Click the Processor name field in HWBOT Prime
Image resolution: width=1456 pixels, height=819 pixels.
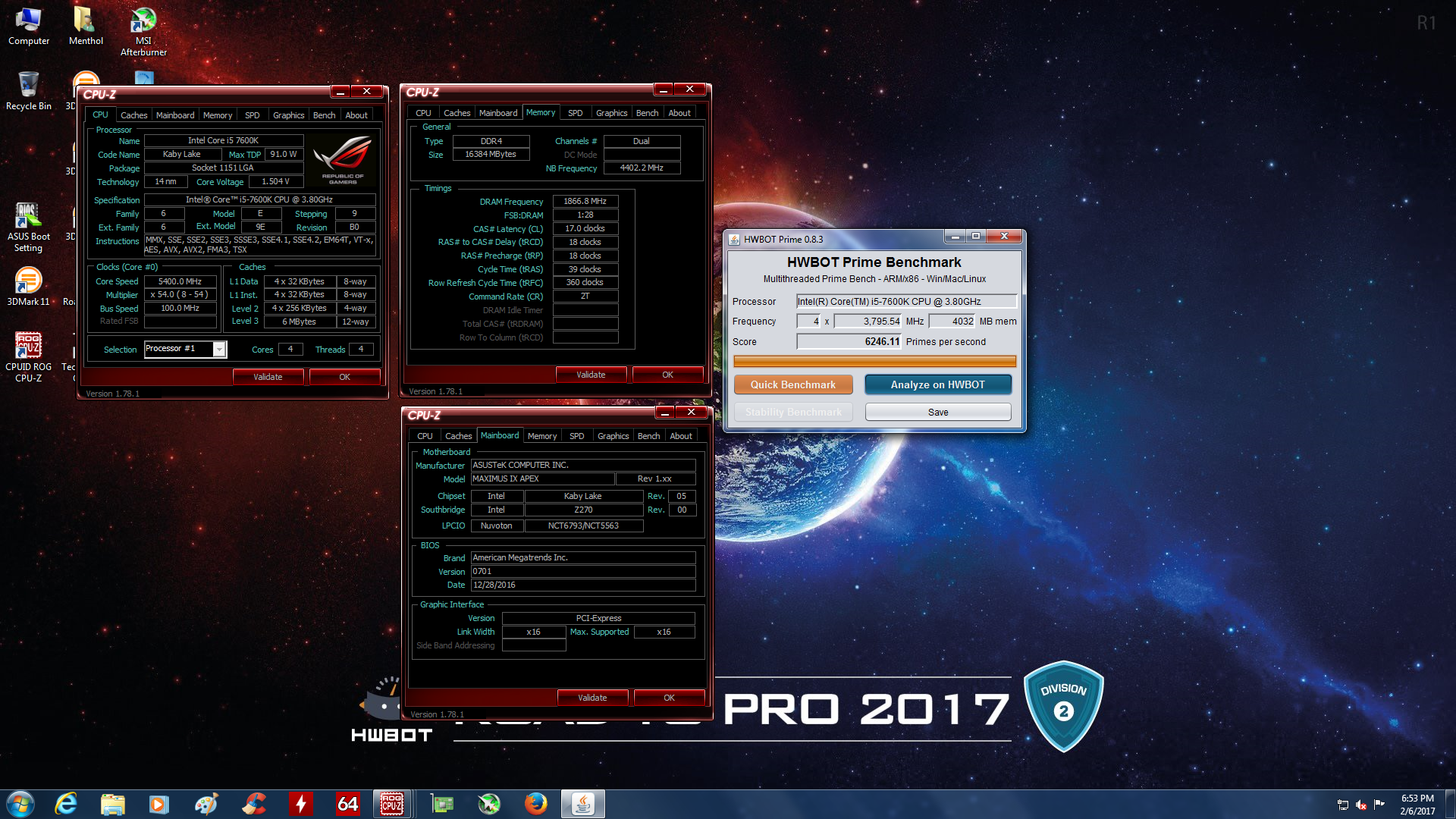click(x=906, y=301)
